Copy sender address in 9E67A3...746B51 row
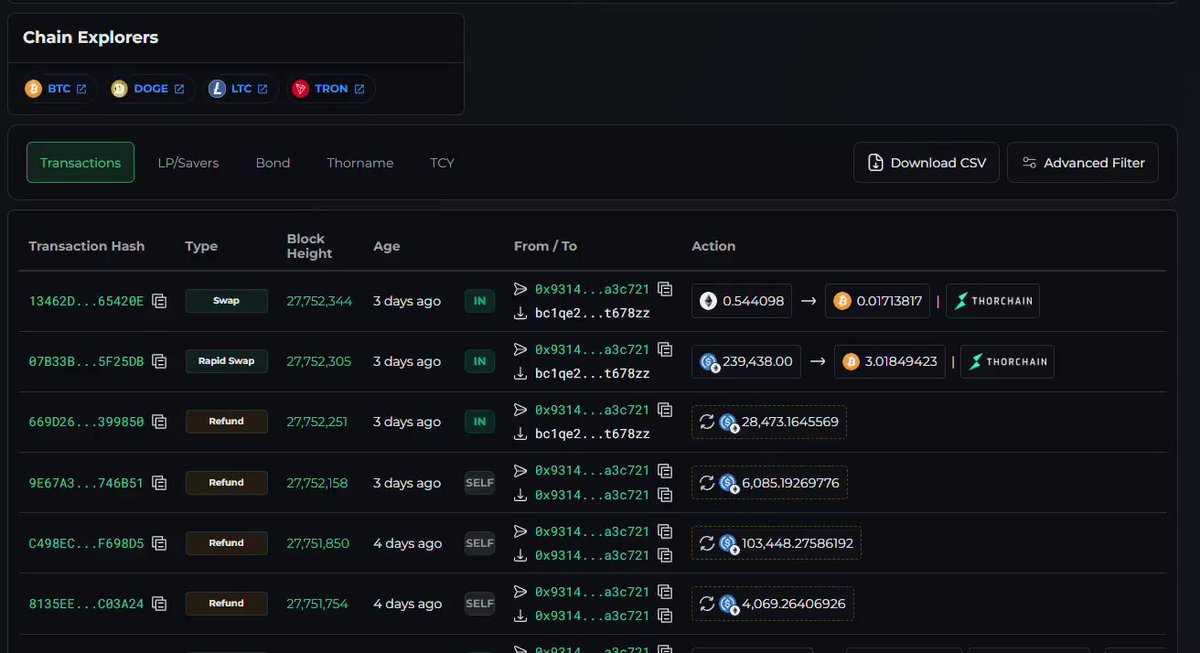Image resolution: width=1200 pixels, height=653 pixels. pyautogui.click(x=665, y=471)
